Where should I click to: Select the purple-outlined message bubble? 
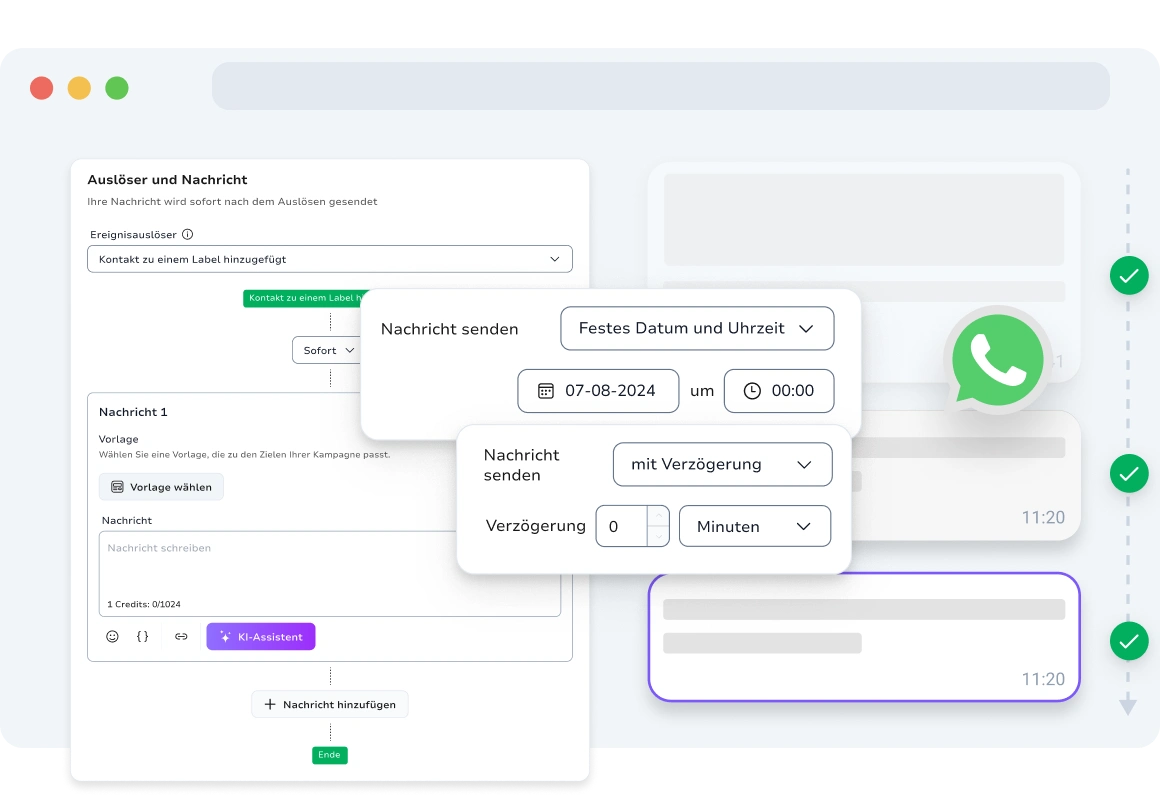pos(864,637)
